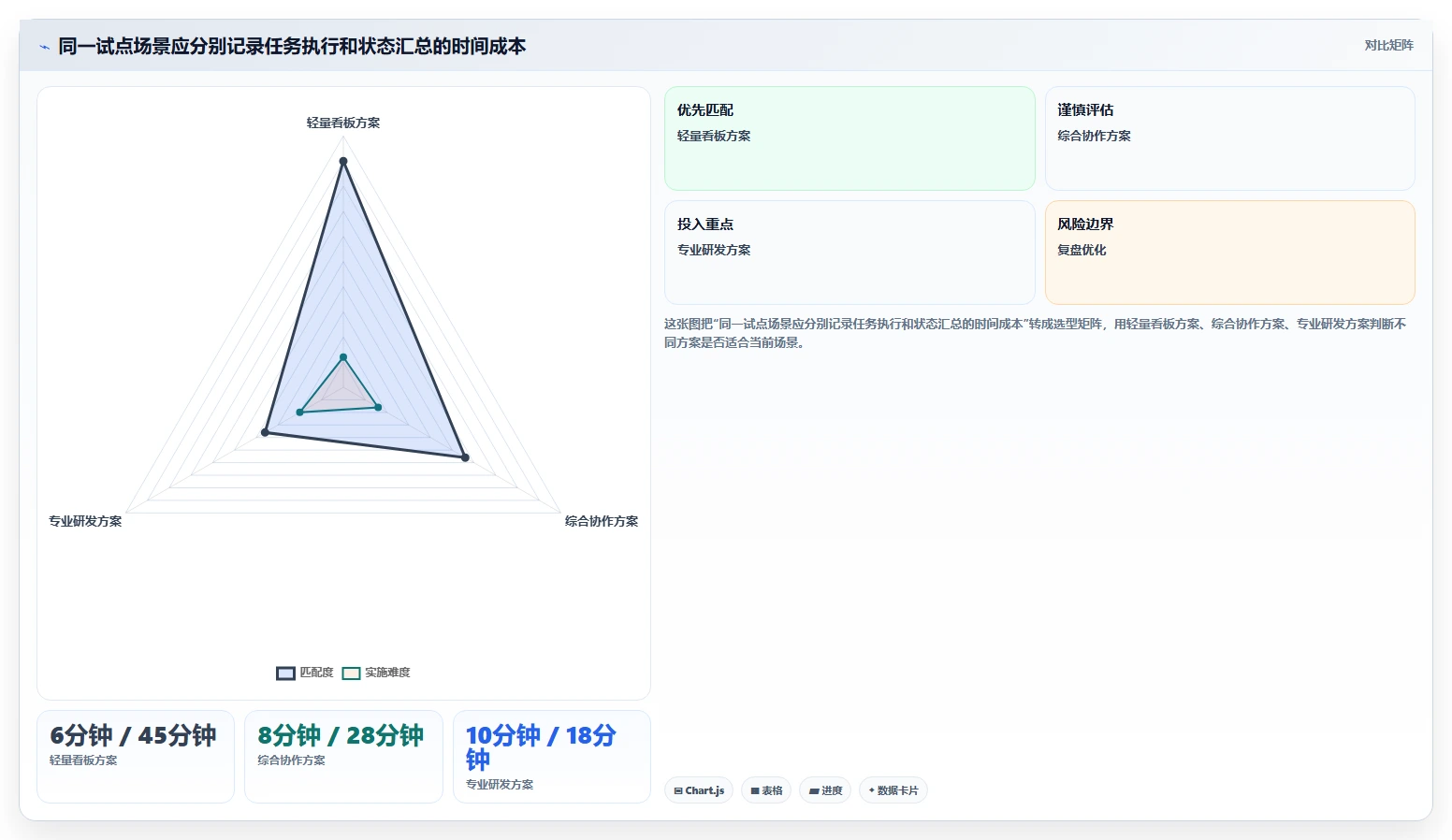Select the 数据卡片 chip
Viewport: 1452px width, 840px height.
click(x=893, y=790)
